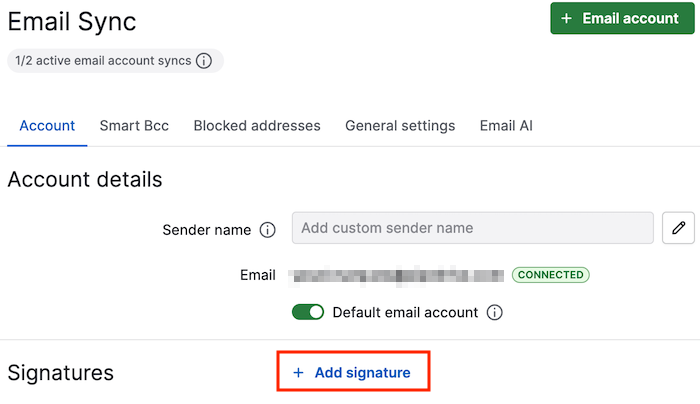
Task: Click the active email account syncs pill
Action: [115, 61]
